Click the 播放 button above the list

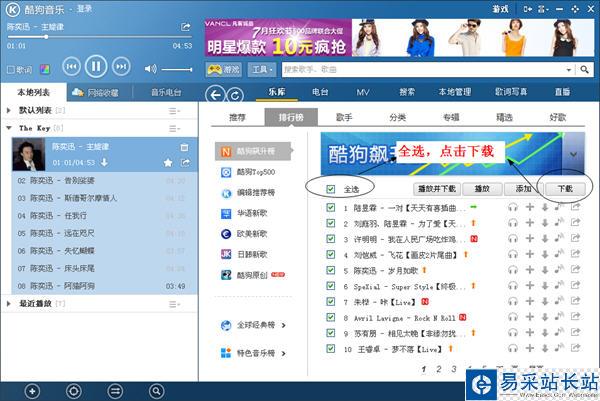(x=482, y=189)
